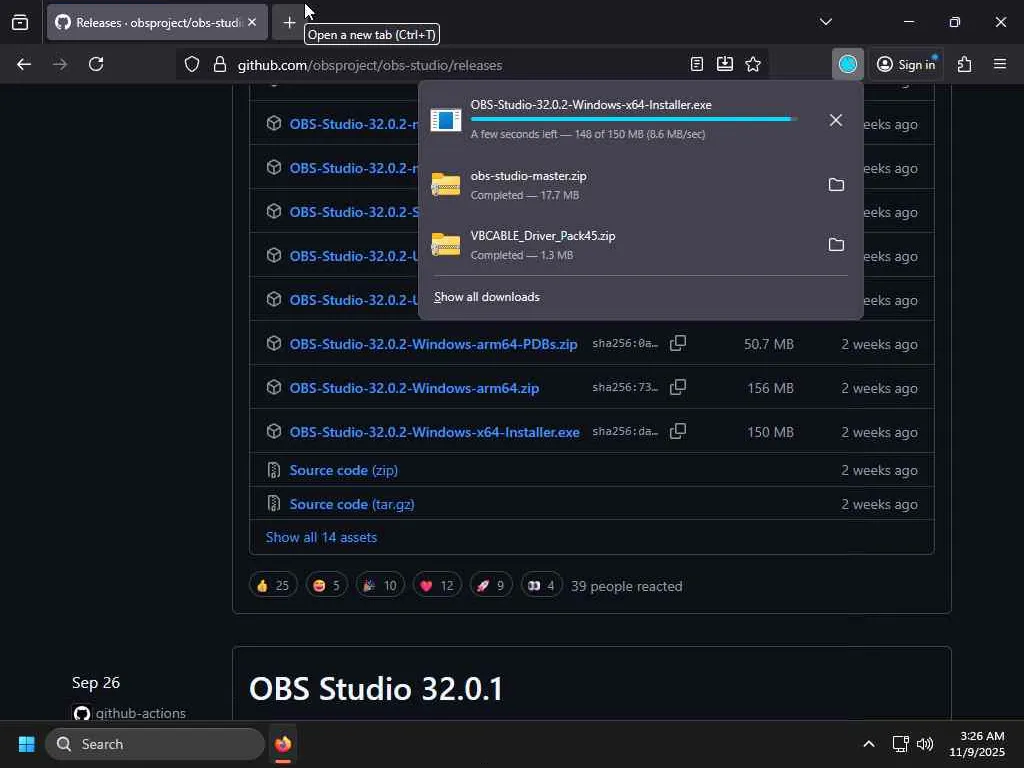Image resolution: width=1024 pixels, height=768 pixels.
Task: Toggle heart reaction with 12
Action: click(x=437, y=586)
